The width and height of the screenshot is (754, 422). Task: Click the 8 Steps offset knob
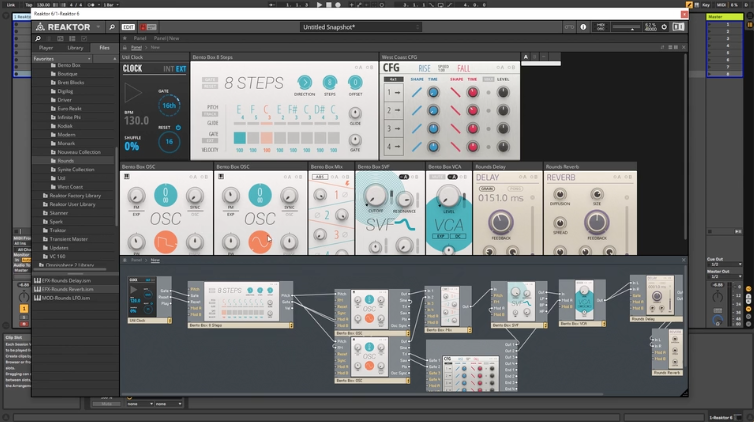[x=355, y=82]
